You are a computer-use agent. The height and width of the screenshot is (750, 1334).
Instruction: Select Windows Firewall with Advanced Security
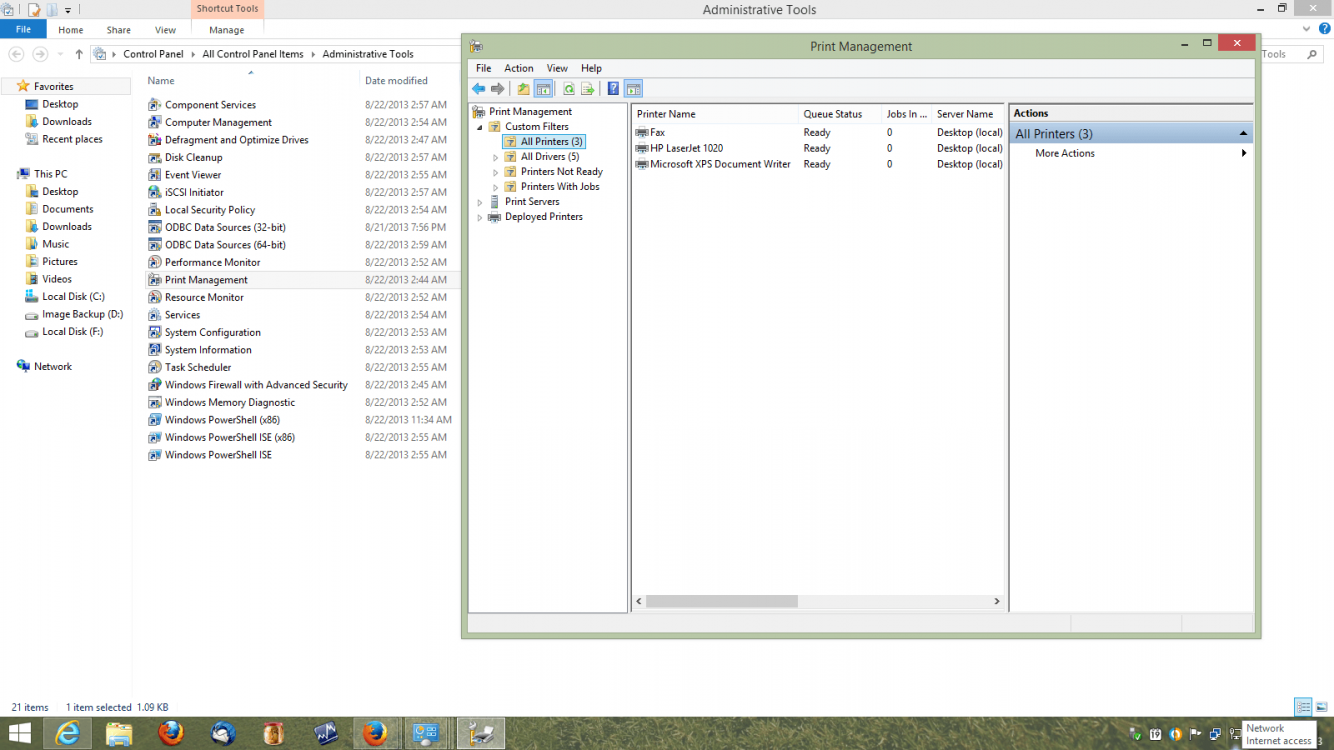[256, 385]
